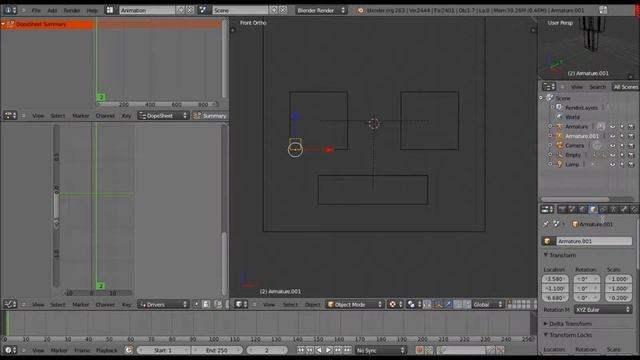Open the Help menu
The image size is (640, 360).
tap(92, 10)
